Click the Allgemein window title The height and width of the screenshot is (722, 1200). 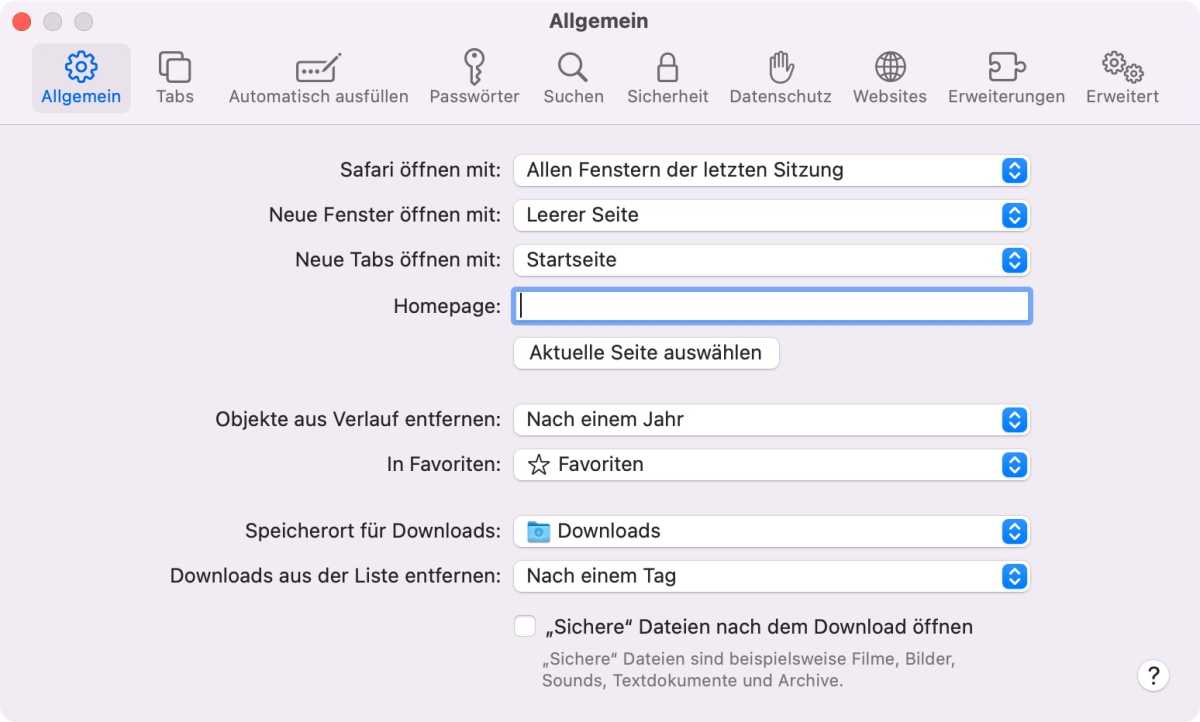[x=599, y=21]
